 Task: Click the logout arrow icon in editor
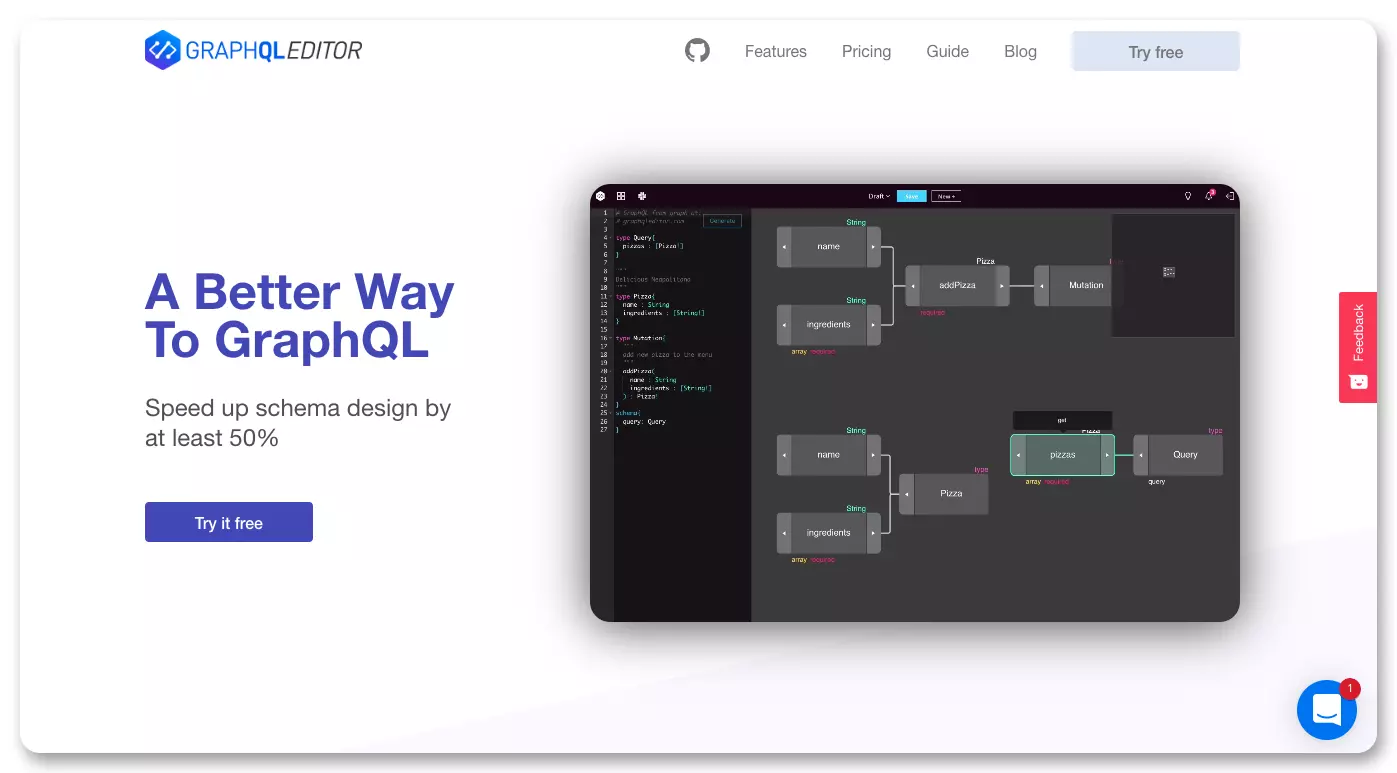pyautogui.click(x=1230, y=196)
